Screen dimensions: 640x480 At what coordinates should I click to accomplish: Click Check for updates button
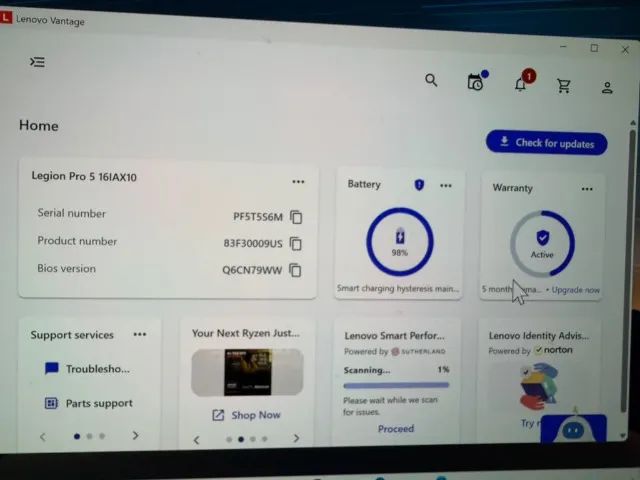(547, 143)
